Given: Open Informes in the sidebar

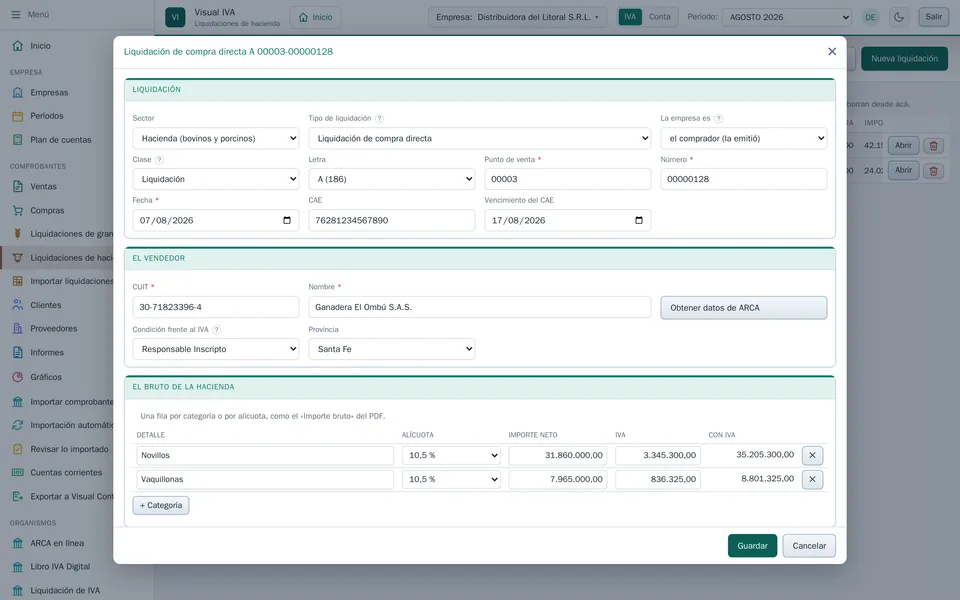Looking at the screenshot, I should pyautogui.click(x=47, y=352).
